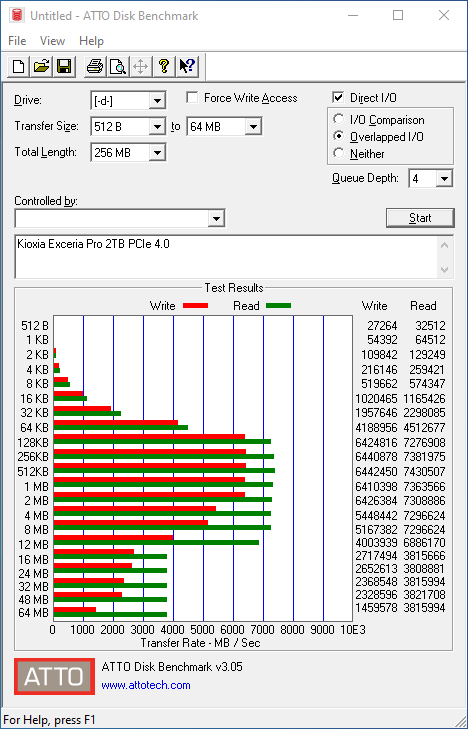Select the I/O Comparison radio button
The width and height of the screenshot is (468, 729).
click(339, 119)
